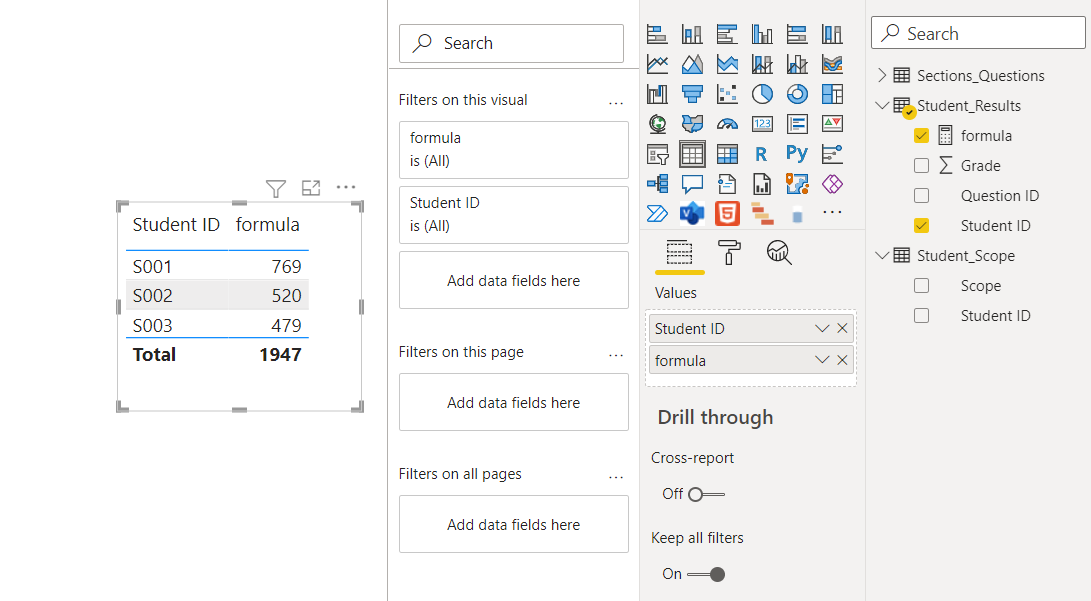1091x601 pixels.
Task: Select the R script visual
Action: [x=762, y=154]
